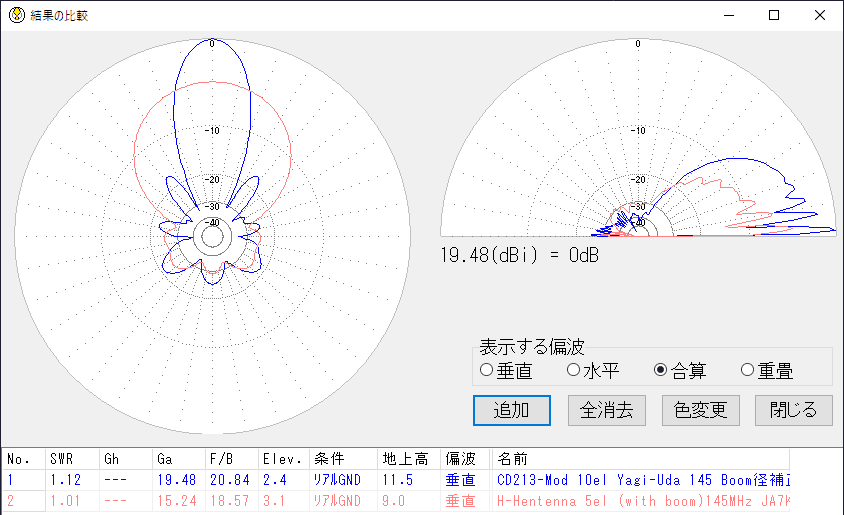844x515 pixels.
Task: Click the Elev. column header
Action: (x=284, y=459)
